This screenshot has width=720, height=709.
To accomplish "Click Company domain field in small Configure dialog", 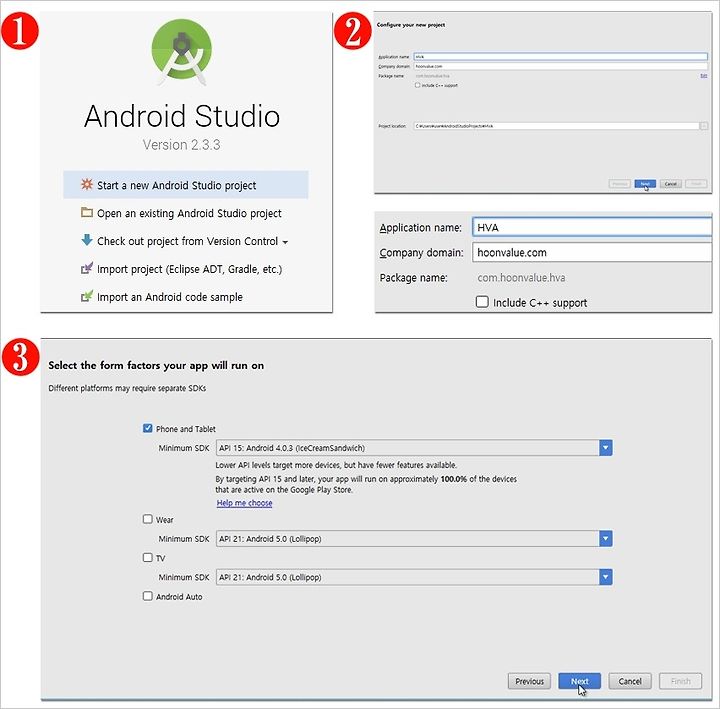I will pos(560,66).
